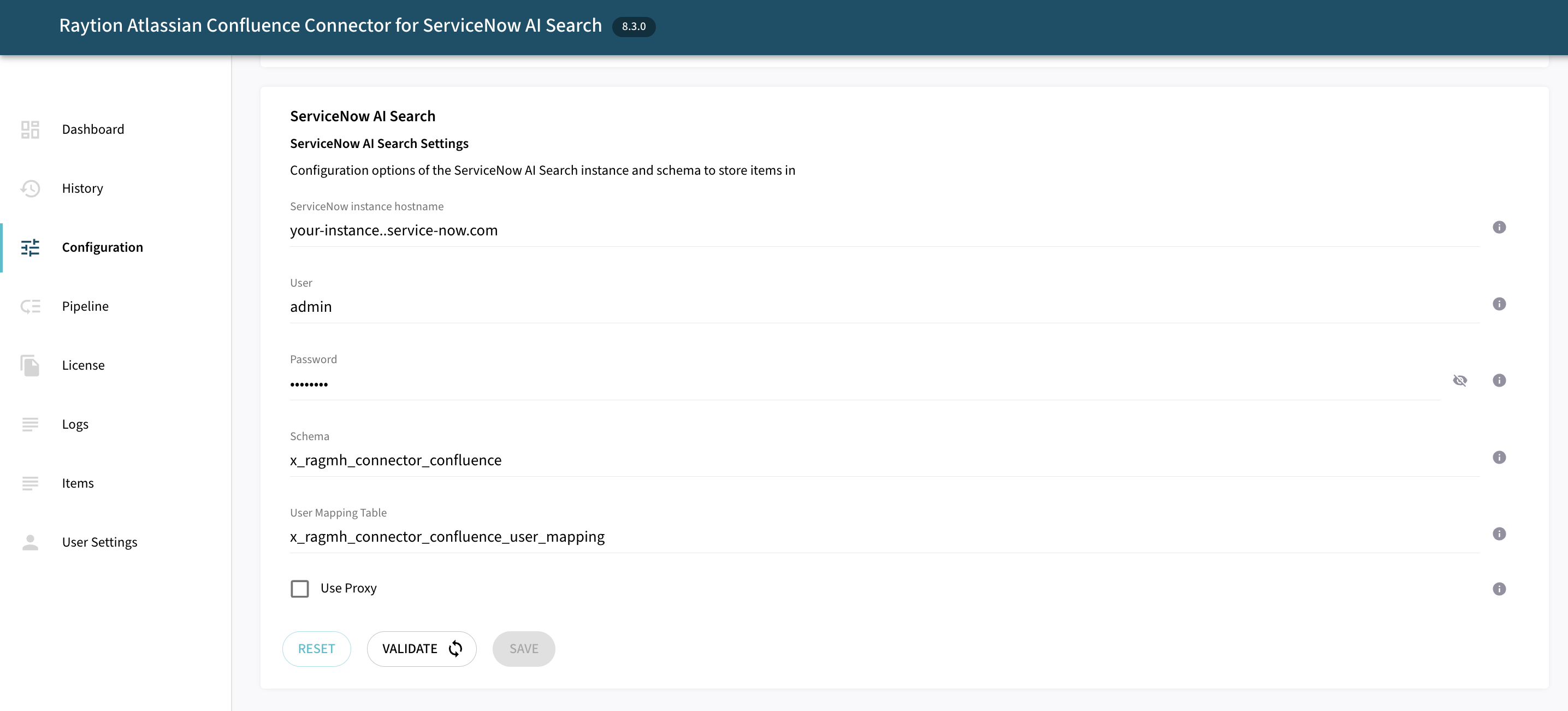This screenshot has width=1568, height=711.
Task: Click the info icon beside User Mapping Table
Action: [x=1499, y=534]
